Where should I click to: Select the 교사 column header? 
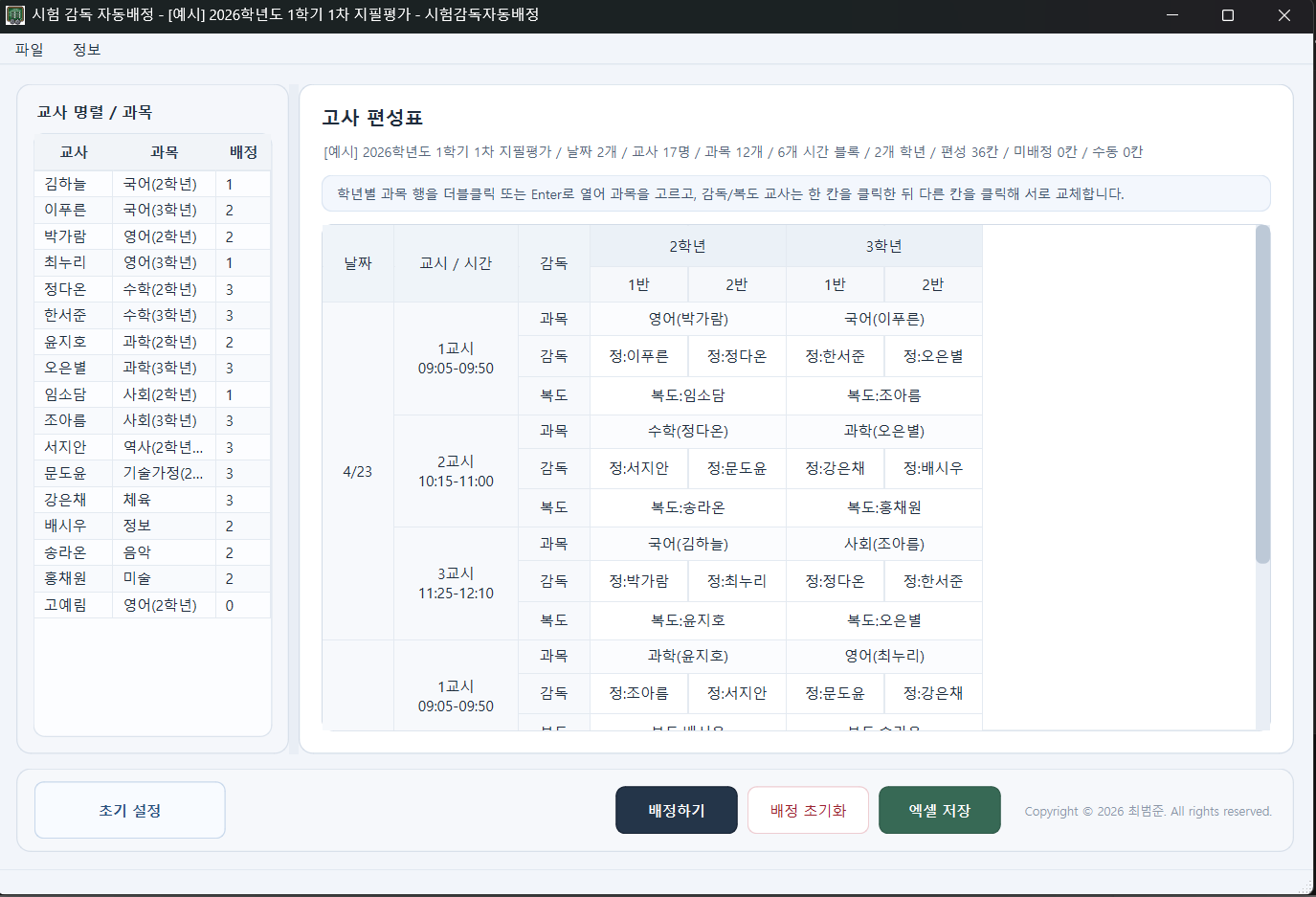[74, 152]
